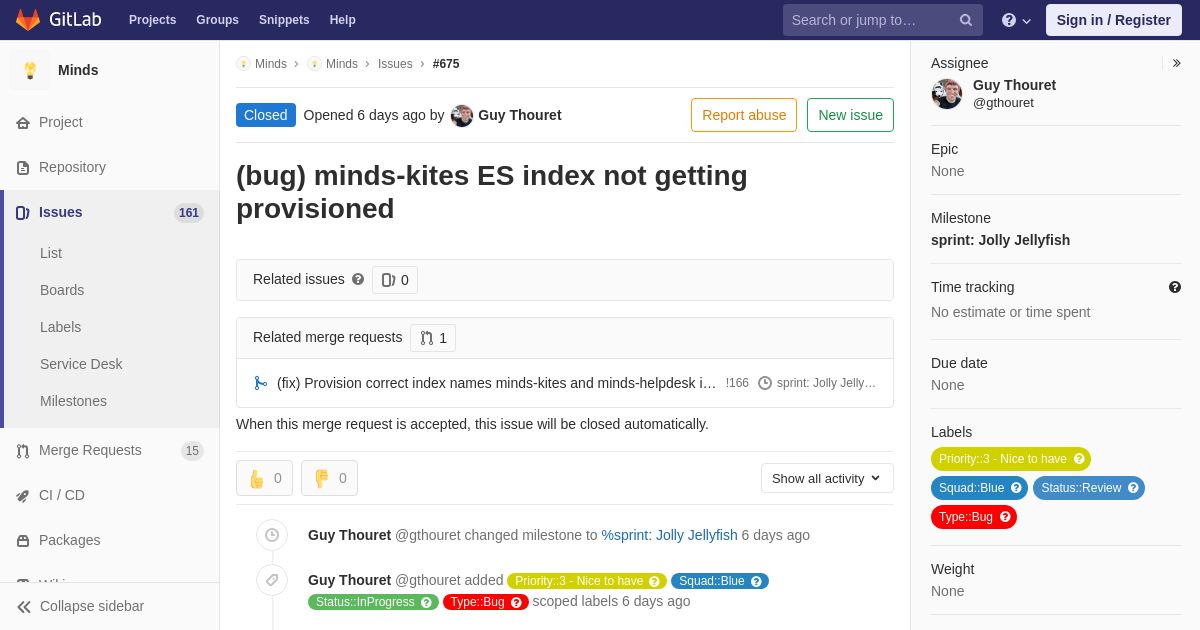1200x630 pixels.
Task: Click the Packages icon in sidebar
Action: point(23,541)
